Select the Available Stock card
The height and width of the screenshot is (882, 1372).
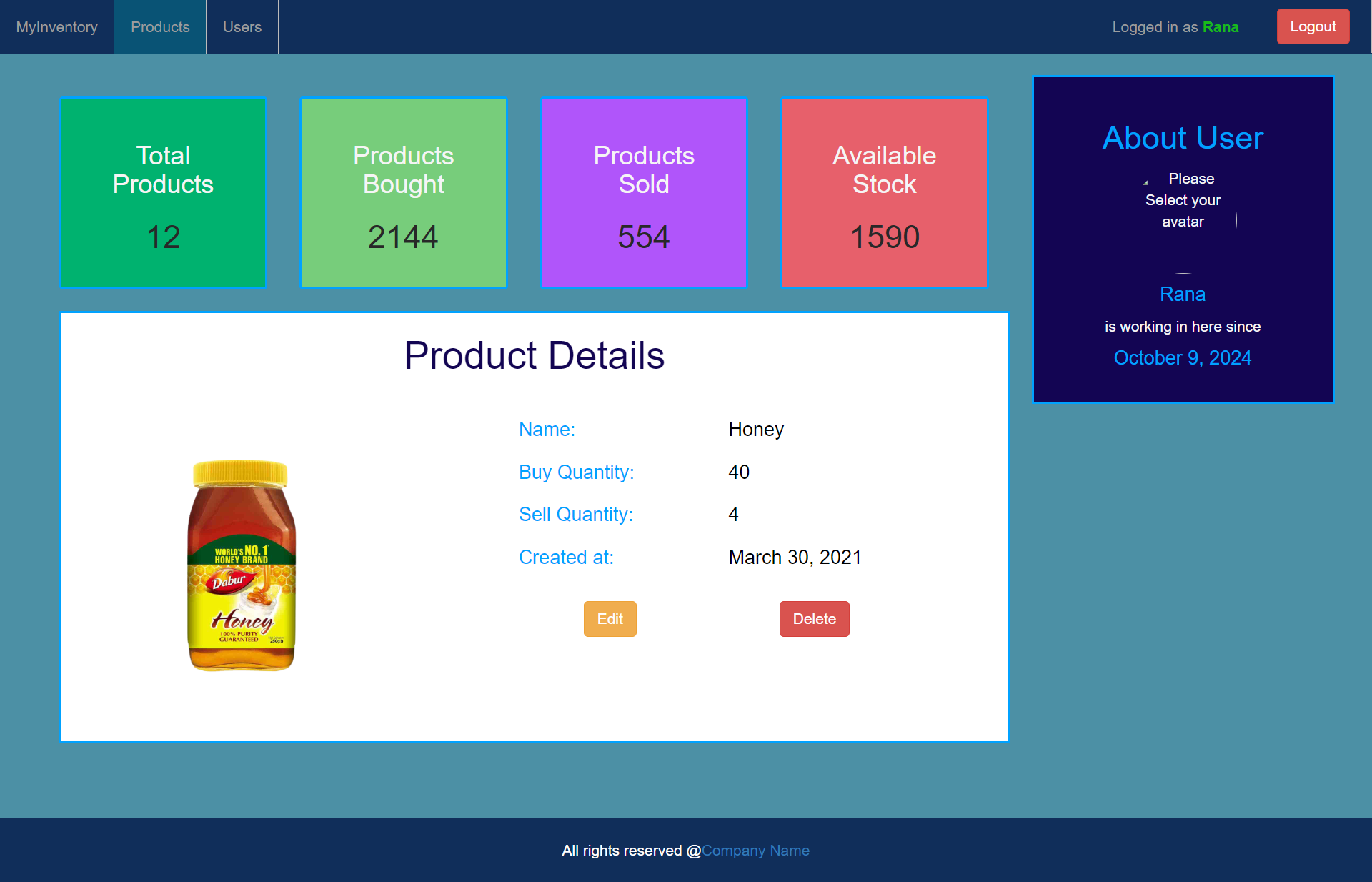885,193
